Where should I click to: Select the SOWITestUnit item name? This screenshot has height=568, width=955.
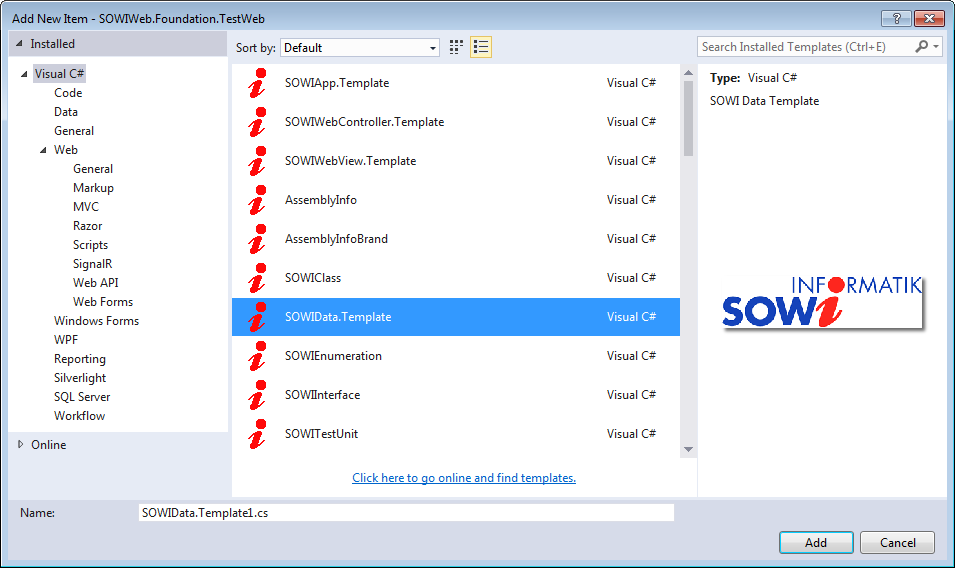[321, 433]
